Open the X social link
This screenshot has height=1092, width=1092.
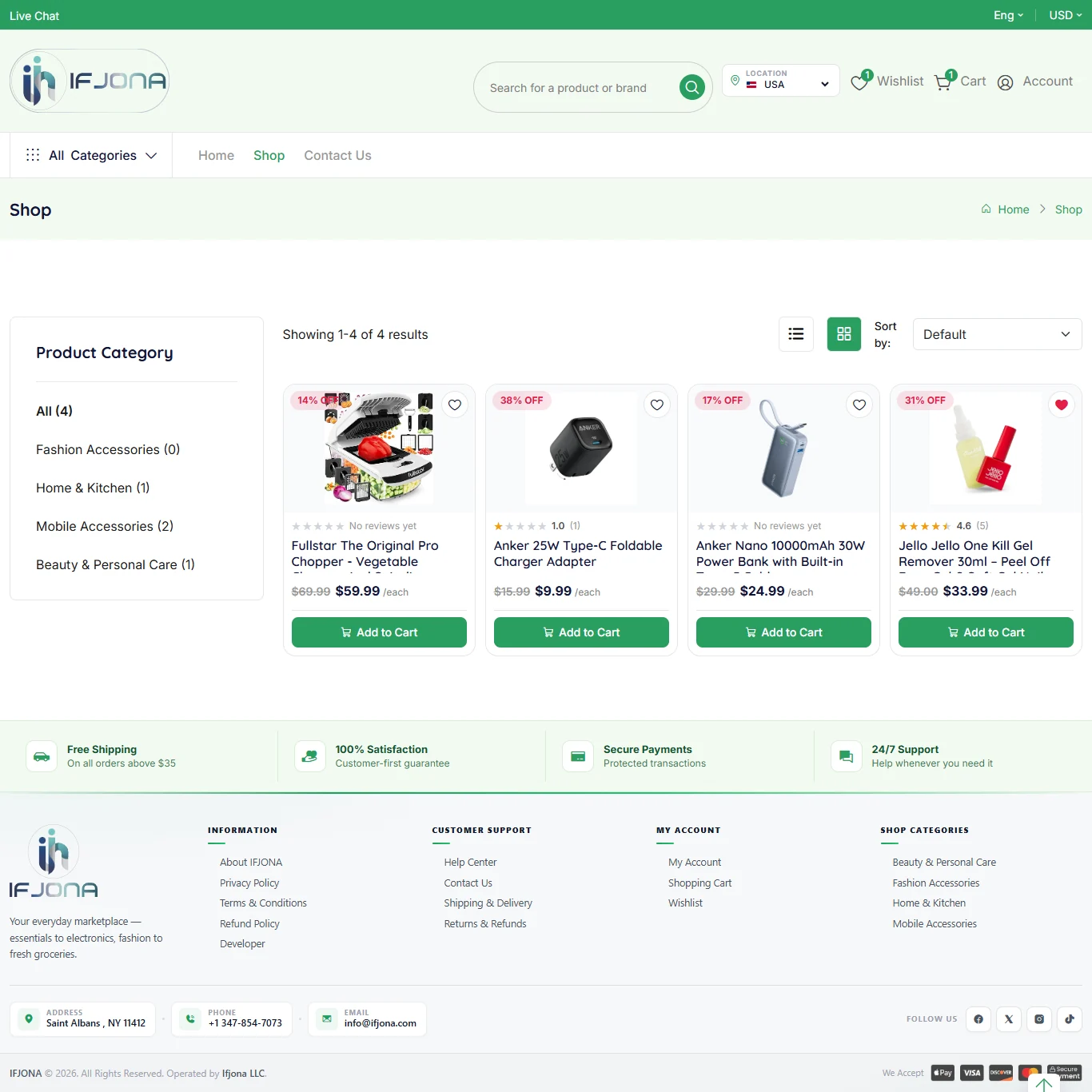[1009, 1019]
